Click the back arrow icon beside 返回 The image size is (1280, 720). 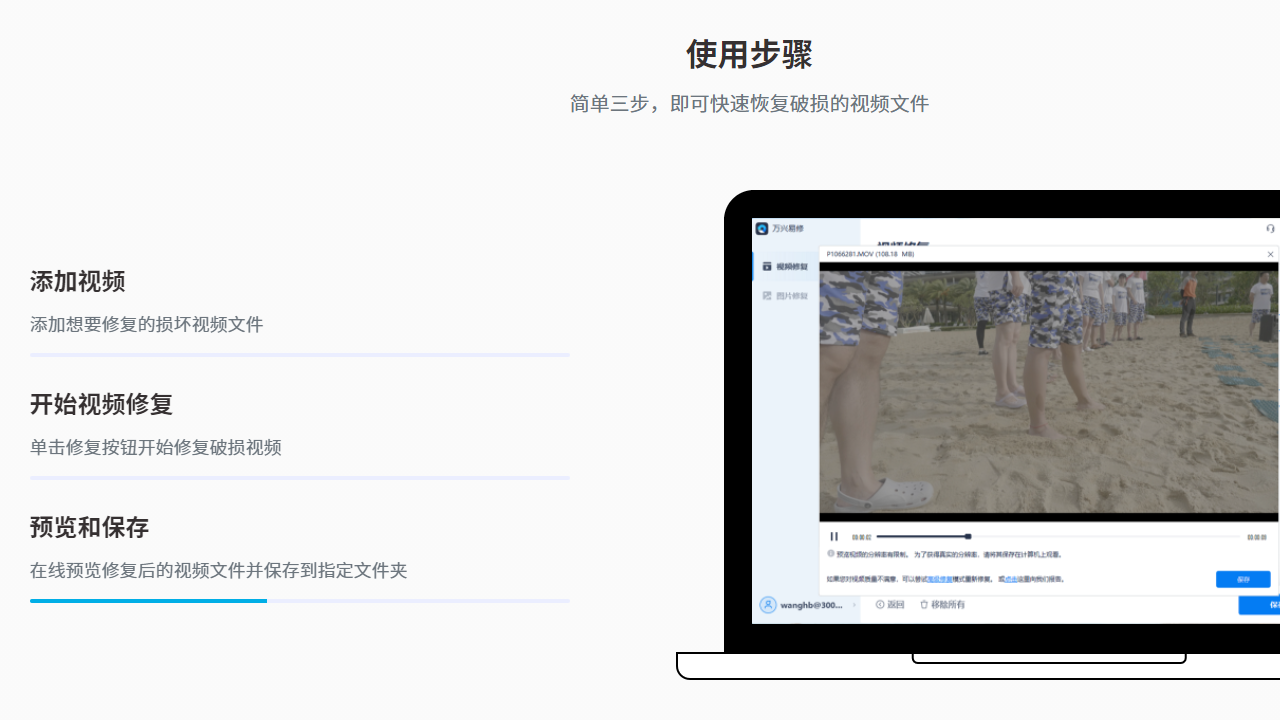coord(880,605)
